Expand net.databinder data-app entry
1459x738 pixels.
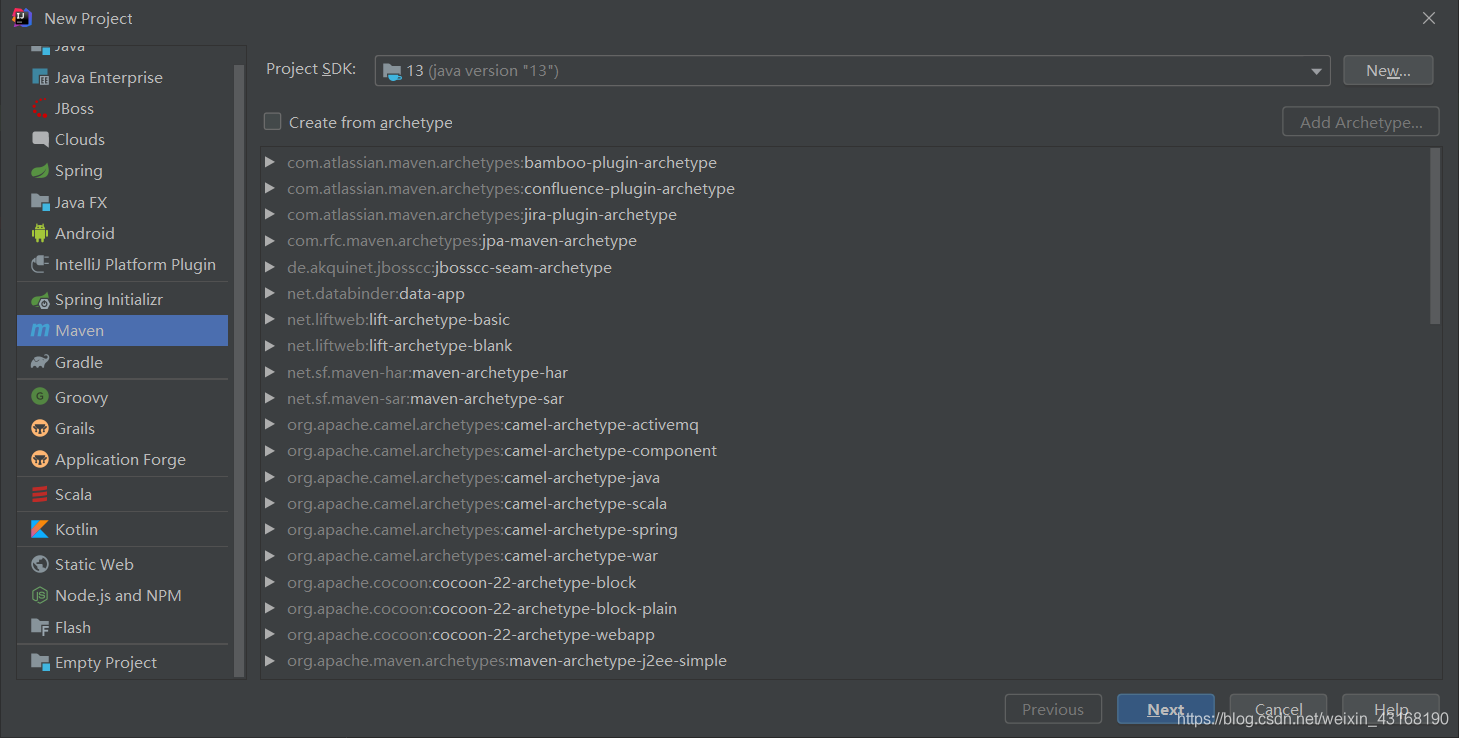point(270,293)
